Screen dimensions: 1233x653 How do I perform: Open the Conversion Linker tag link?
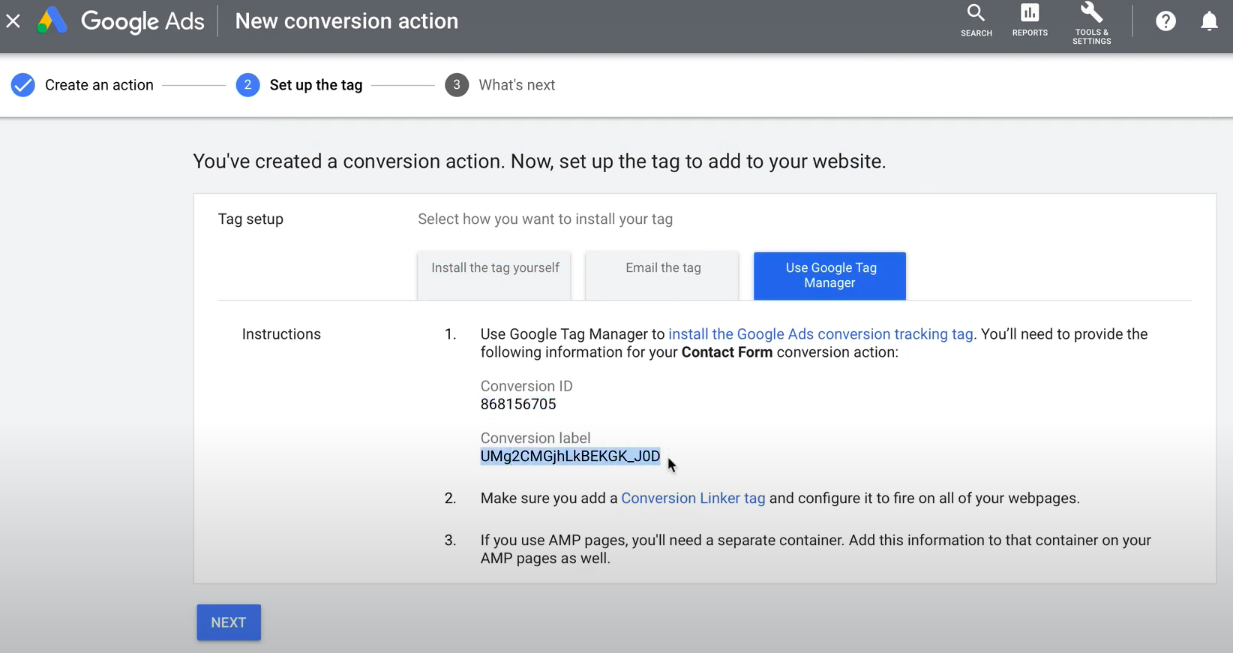(x=693, y=497)
